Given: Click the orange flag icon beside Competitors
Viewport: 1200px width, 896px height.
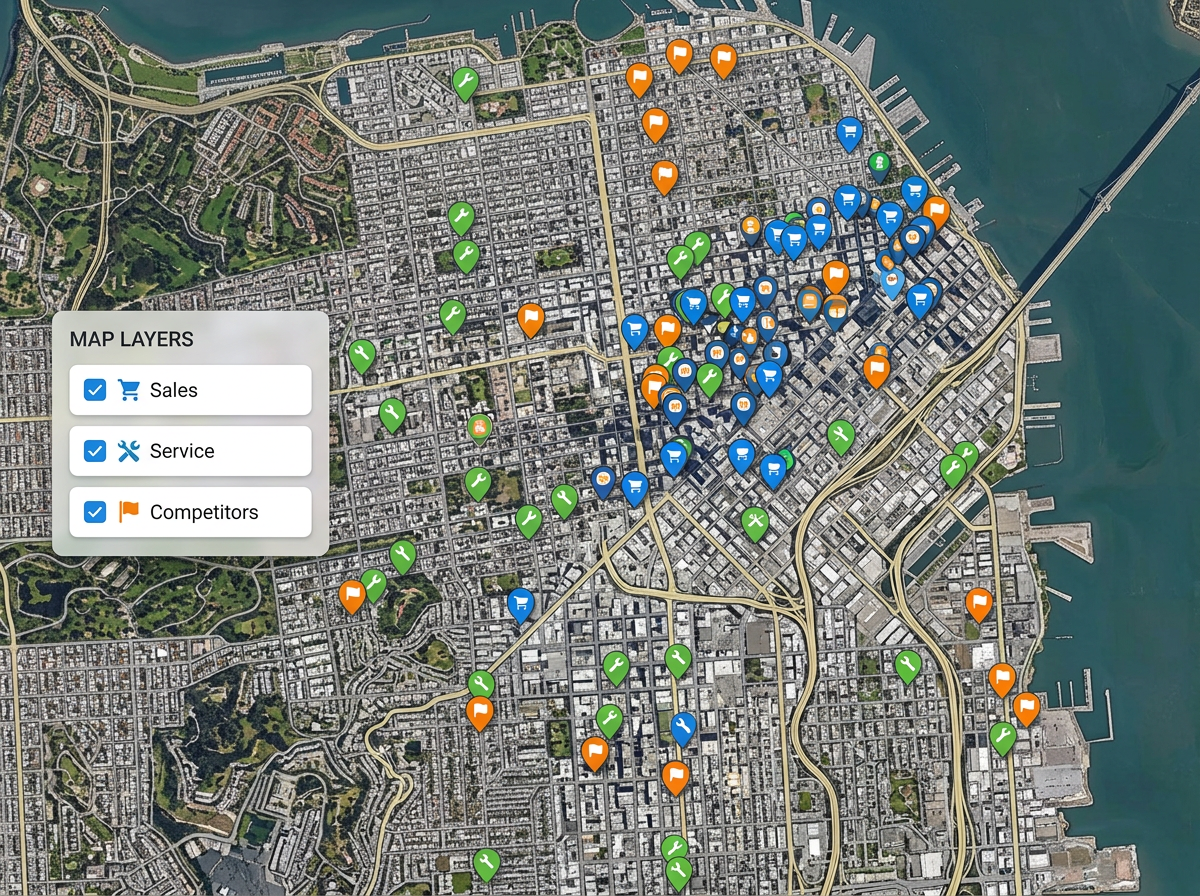Looking at the screenshot, I should coord(129,512).
